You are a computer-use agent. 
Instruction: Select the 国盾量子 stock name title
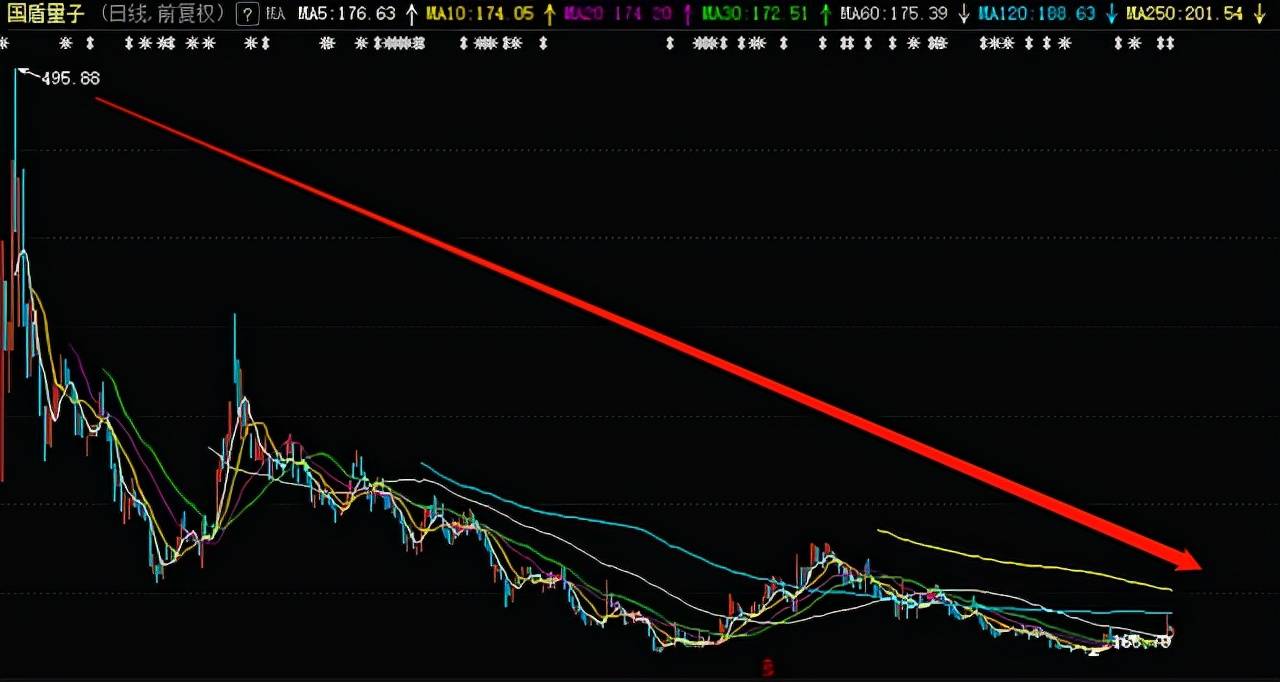click(x=46, y=15)
